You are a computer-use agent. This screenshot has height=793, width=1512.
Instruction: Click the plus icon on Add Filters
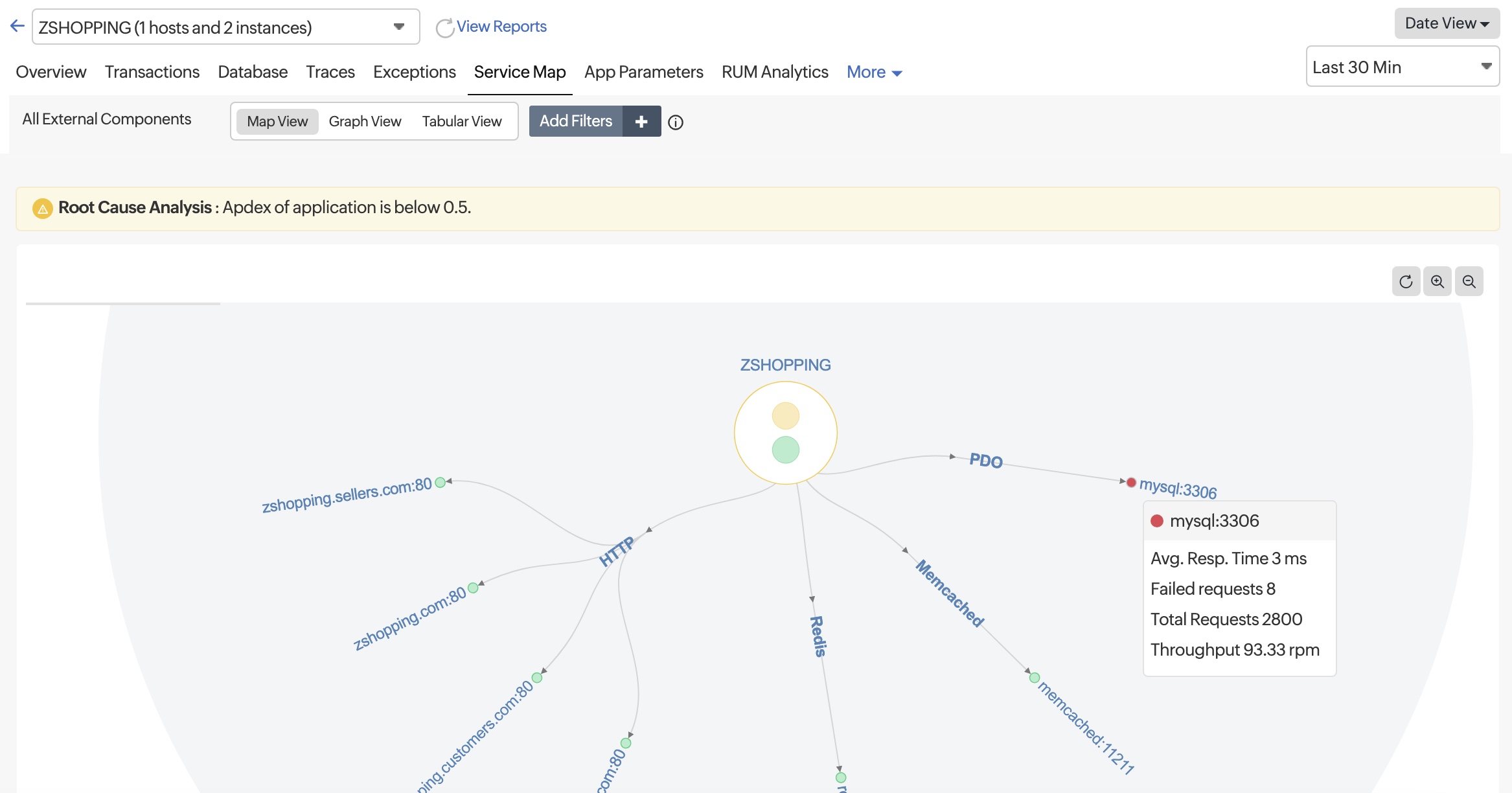tap(641, 121)
